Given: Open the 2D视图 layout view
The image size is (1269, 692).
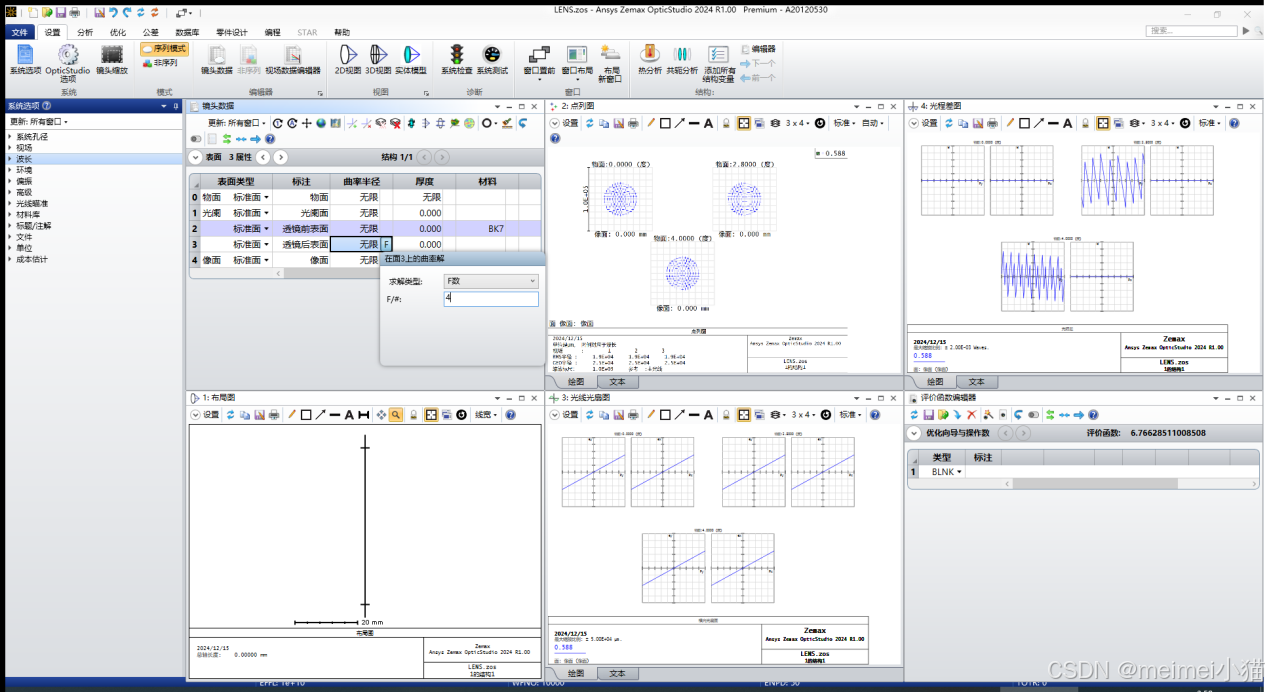Looking at the screenshot, I should tap(348, 60).
